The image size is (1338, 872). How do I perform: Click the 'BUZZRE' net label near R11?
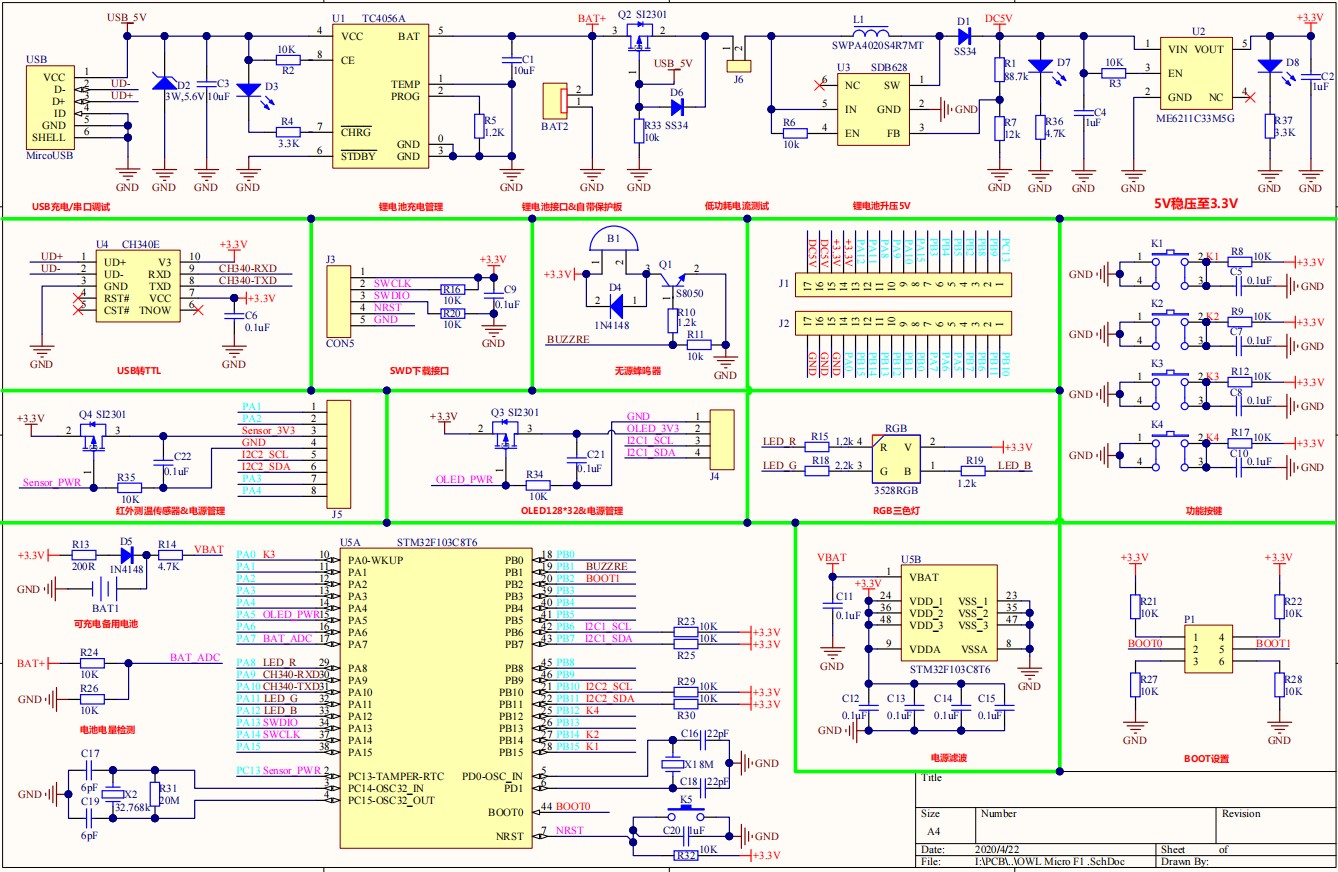click(570, 340)
